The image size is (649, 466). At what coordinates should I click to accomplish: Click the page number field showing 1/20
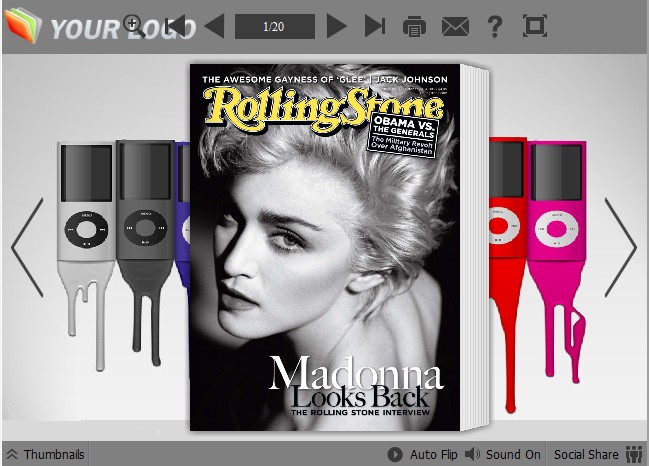tap(274, 26)
